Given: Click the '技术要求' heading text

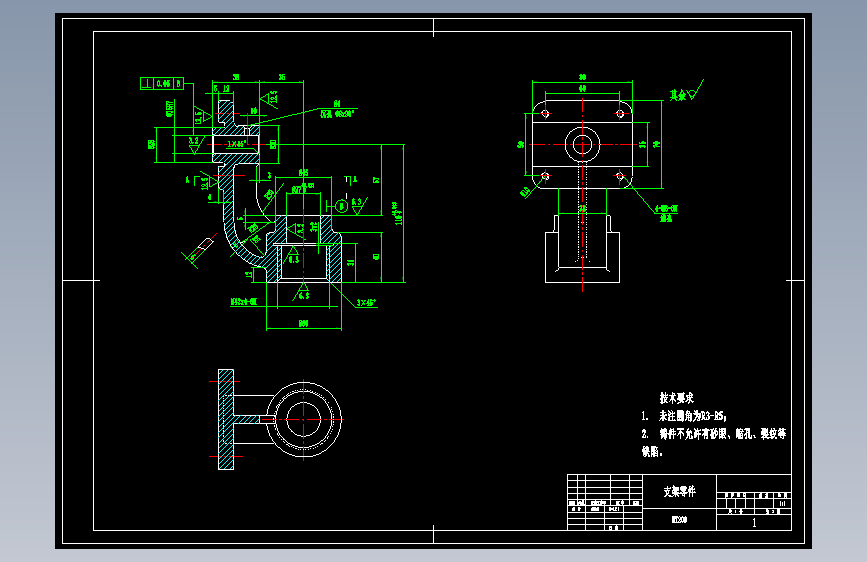Looking at the screenshot, I should click(x=676, y=398).
